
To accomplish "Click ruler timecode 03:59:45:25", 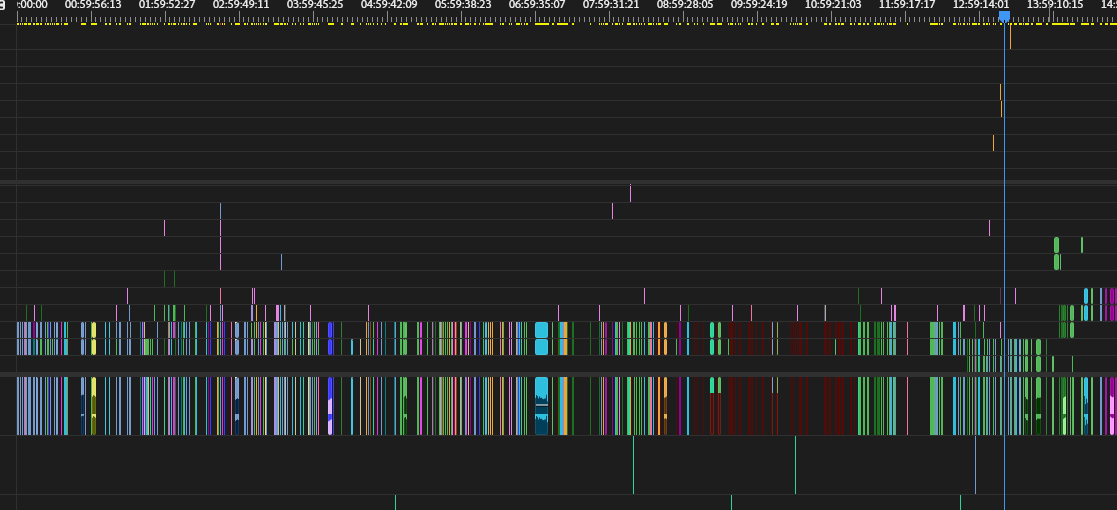I will tap(315, 5).
